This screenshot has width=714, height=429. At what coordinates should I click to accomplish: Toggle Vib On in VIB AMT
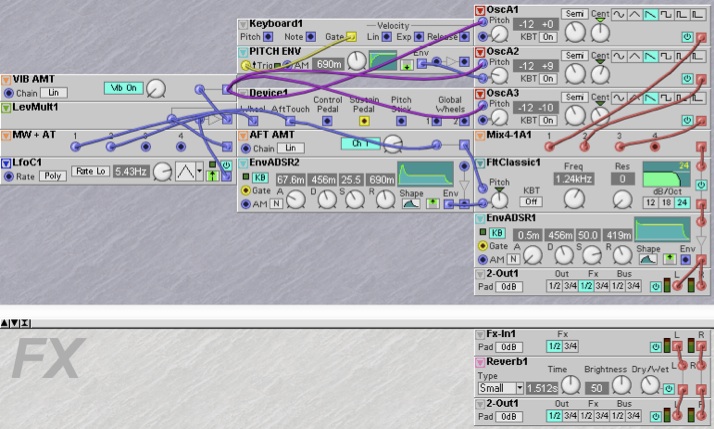tap(123, 90)
